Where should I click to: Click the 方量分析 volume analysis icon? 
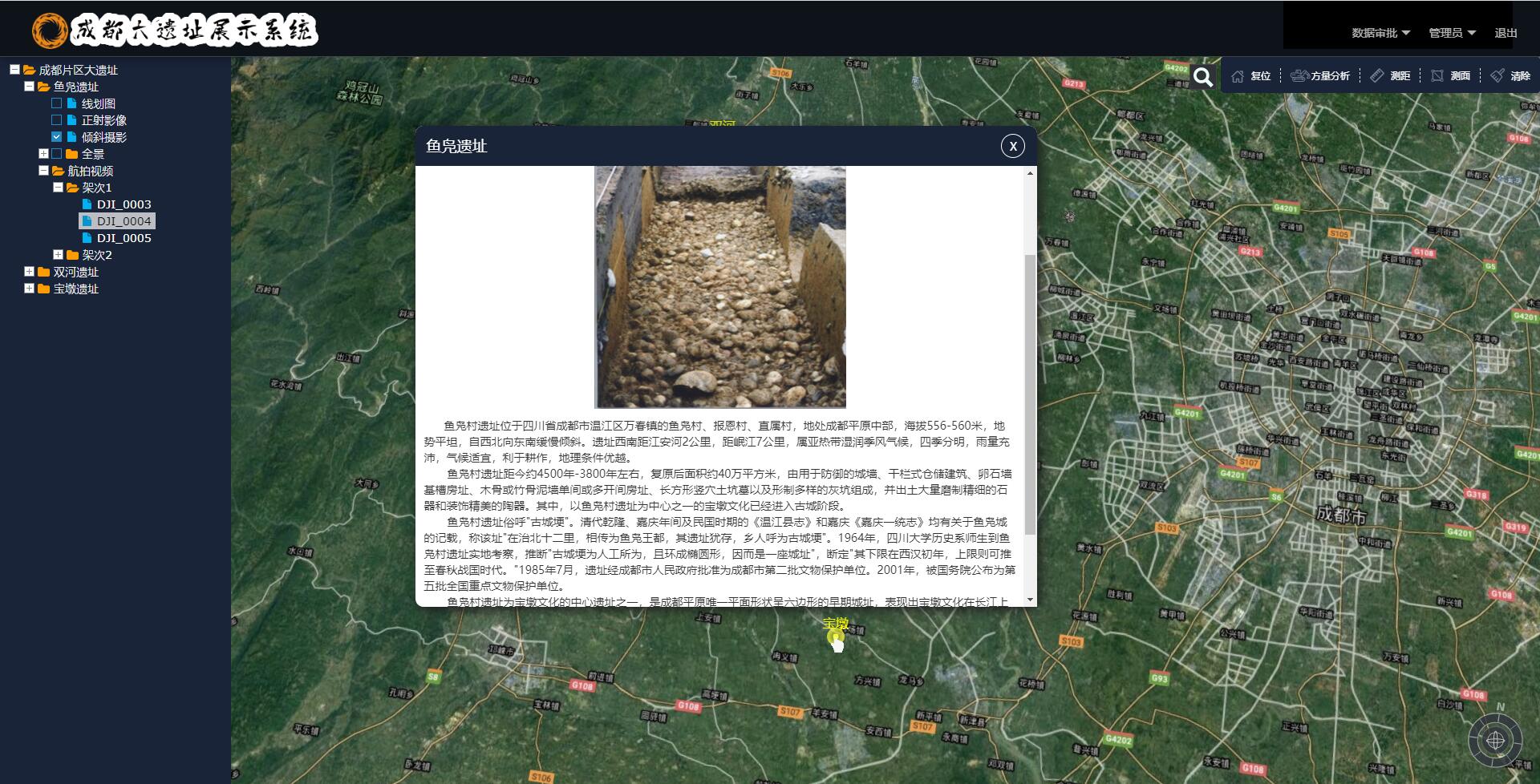[1300, 75]
